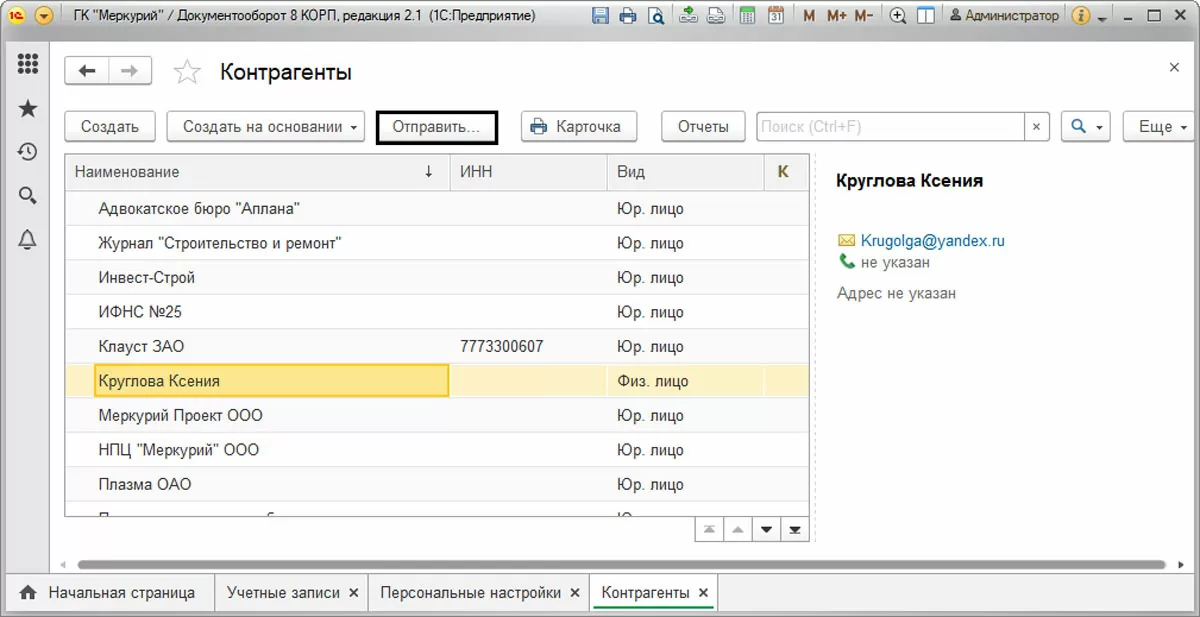Open Favorites star in left sidebar
The width and height of the screenshot is (1200, 617).
28,108
